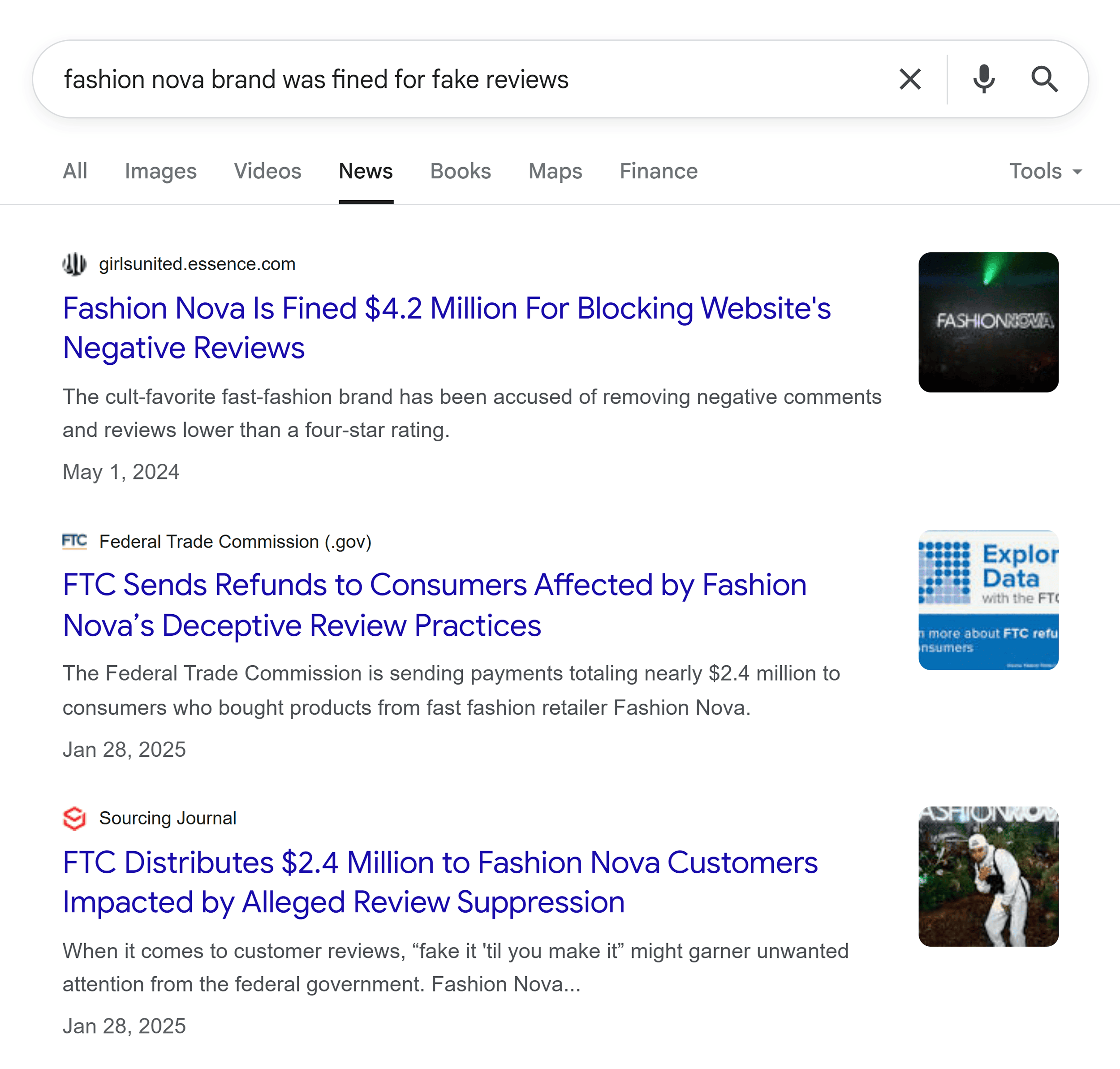Click the Fashion Nova logo thumbnail
The height and width of the screenshot is (1069, 1120).
pos(988,323)
